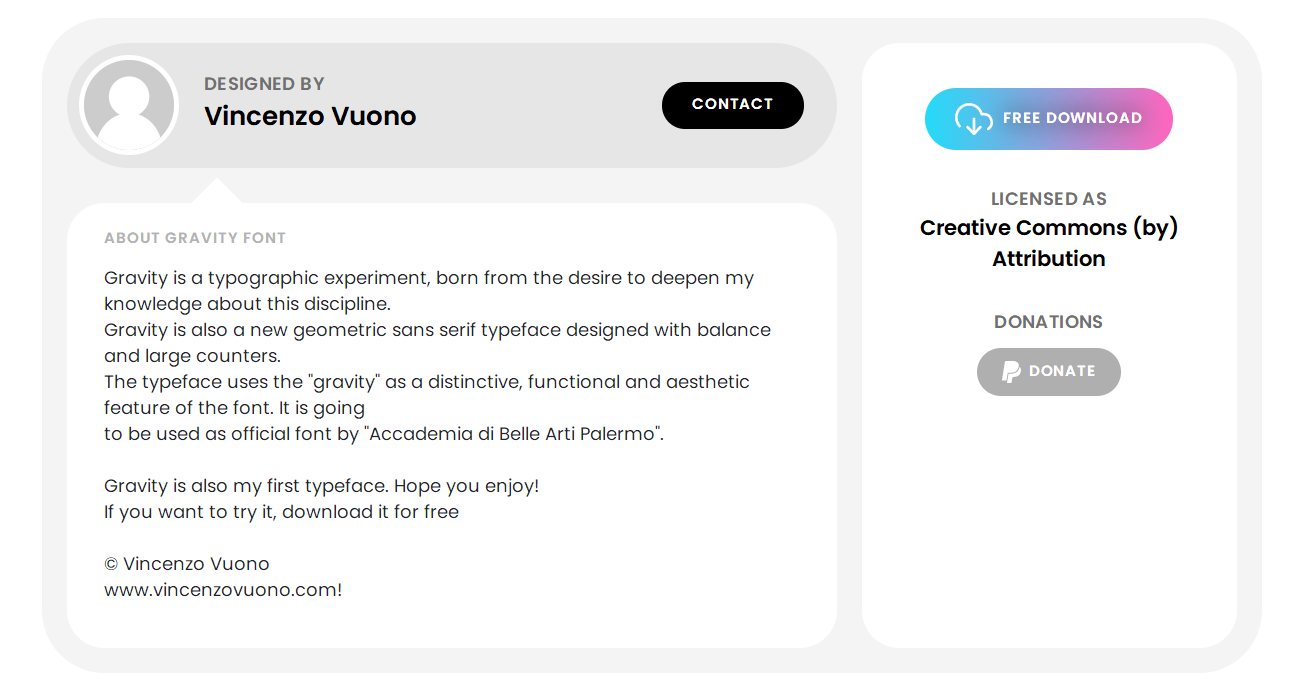
Task: Click the Free Download text label
Action: click(1072, 118)
